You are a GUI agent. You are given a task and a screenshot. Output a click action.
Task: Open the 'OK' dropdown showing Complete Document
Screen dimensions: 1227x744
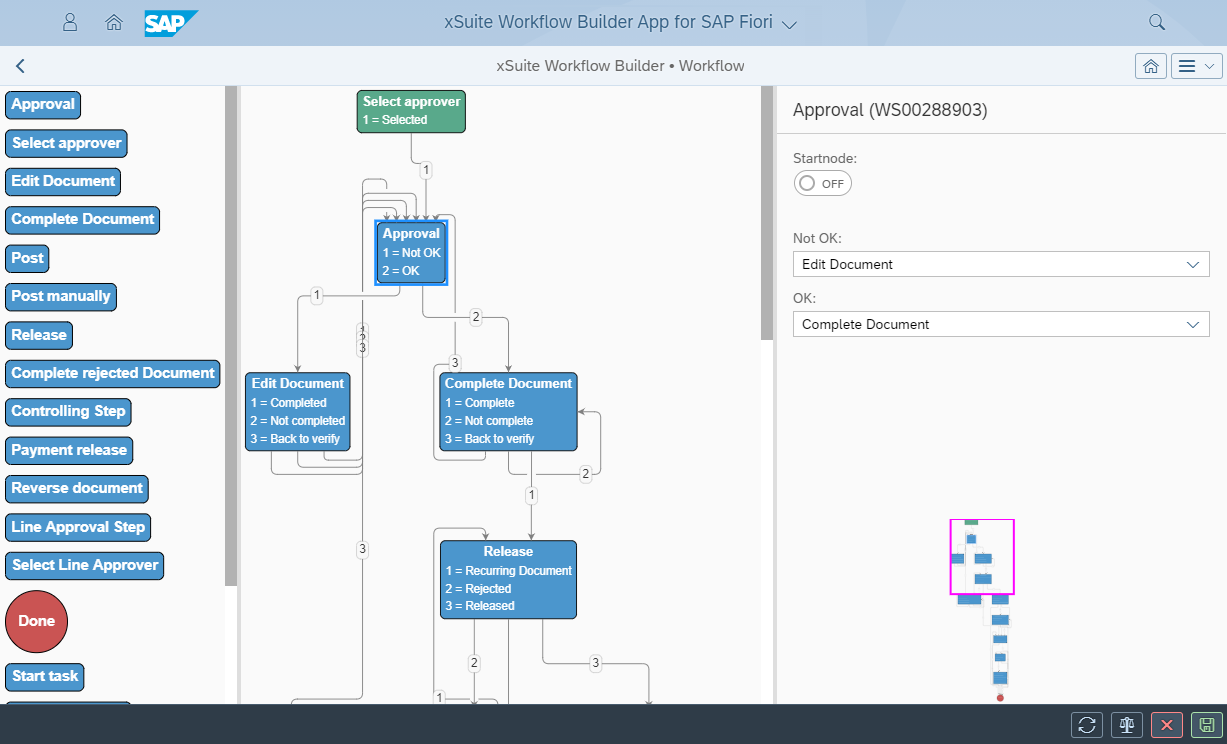pyautogui.click(x=1001, y=324)
